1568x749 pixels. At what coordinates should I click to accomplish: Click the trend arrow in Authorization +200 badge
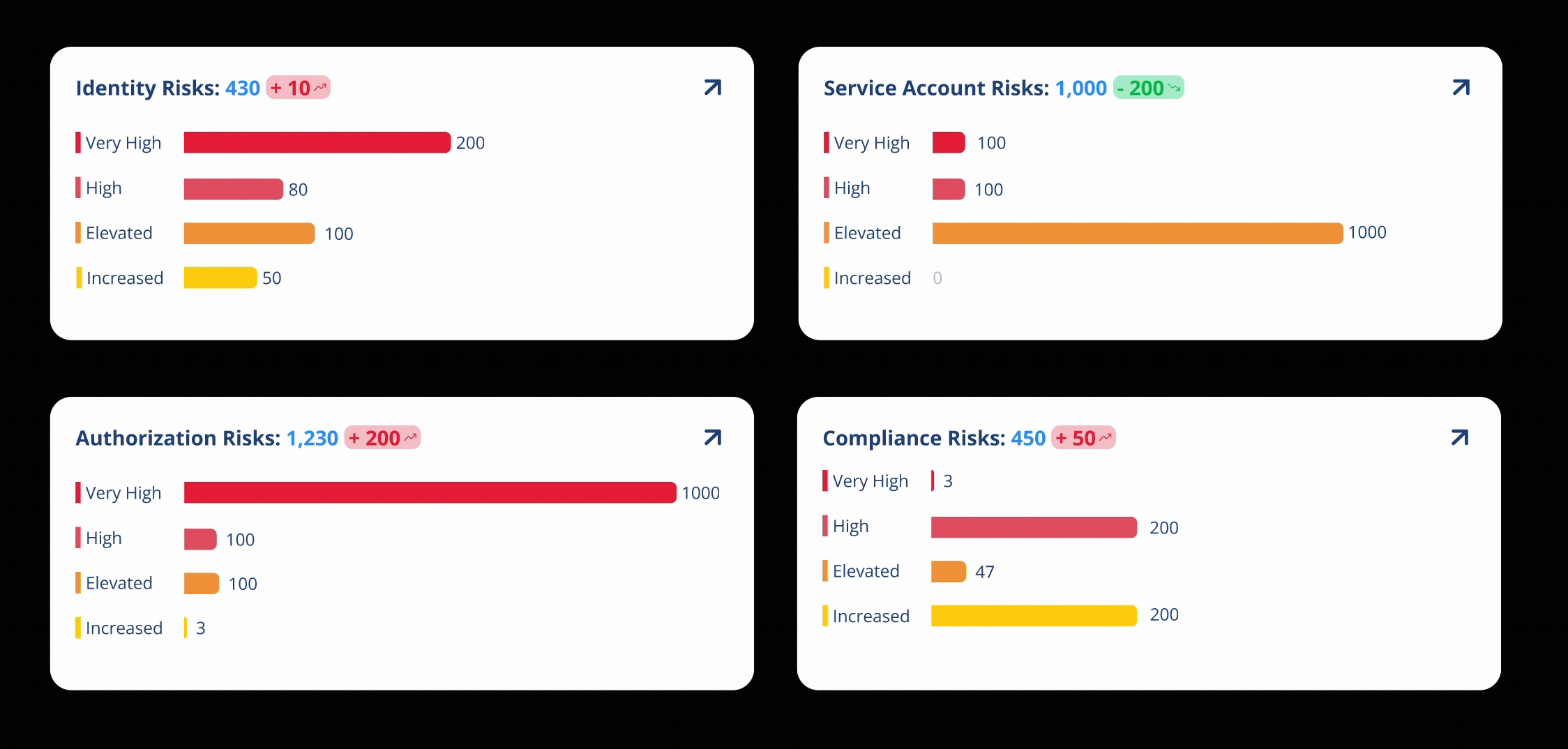click(410, 437)
